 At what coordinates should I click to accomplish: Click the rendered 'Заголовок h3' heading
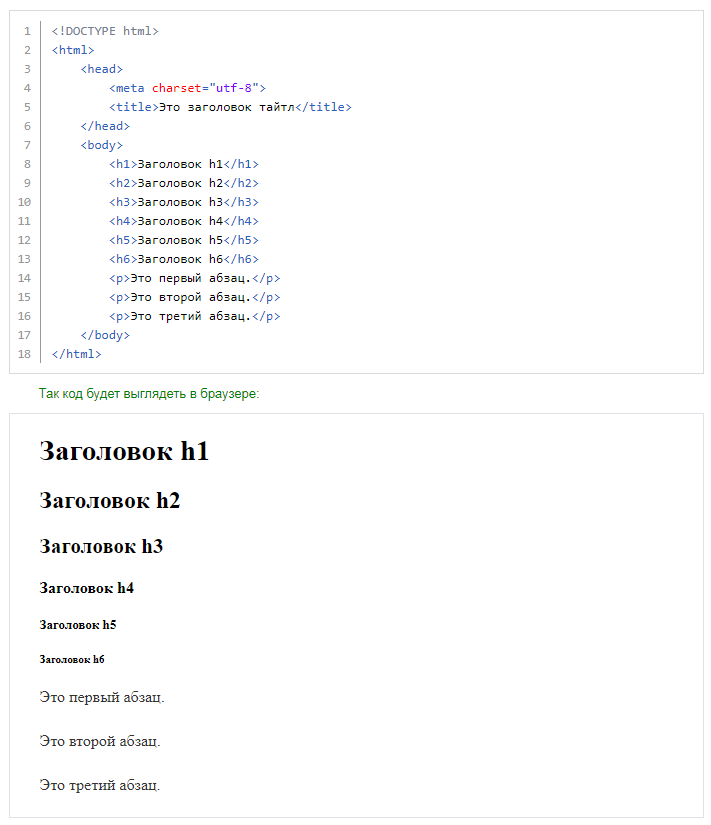coord(101,547)
